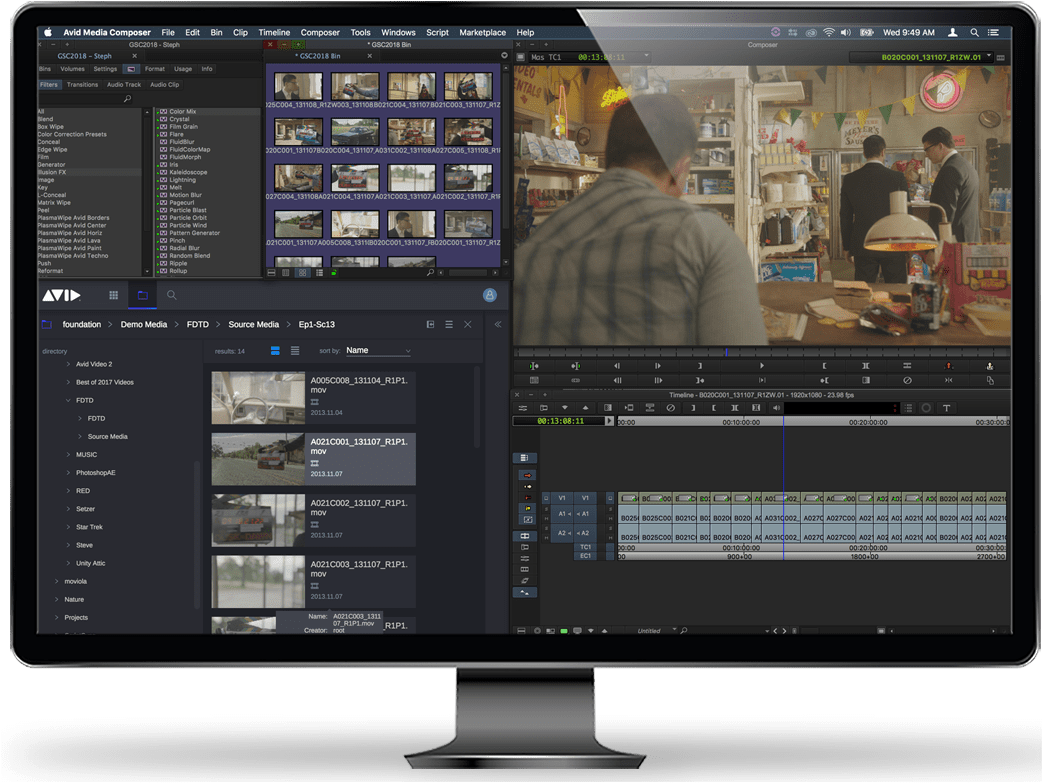Open the Composer menu in menu bar
Screen dimensions: 1042x783
tap(320, 33)
